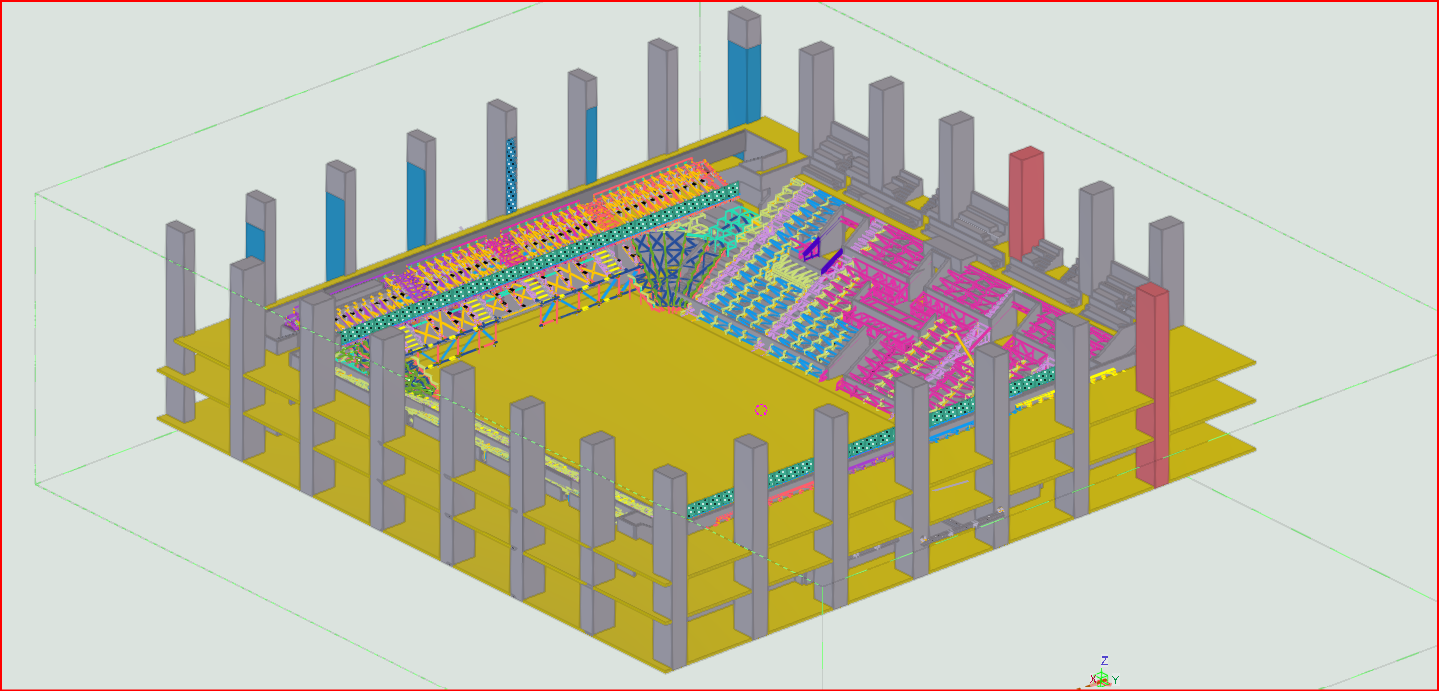Click the X axis label of the coordinate symbol
The image size is (1439, 691).
(x=1093, y=679)
